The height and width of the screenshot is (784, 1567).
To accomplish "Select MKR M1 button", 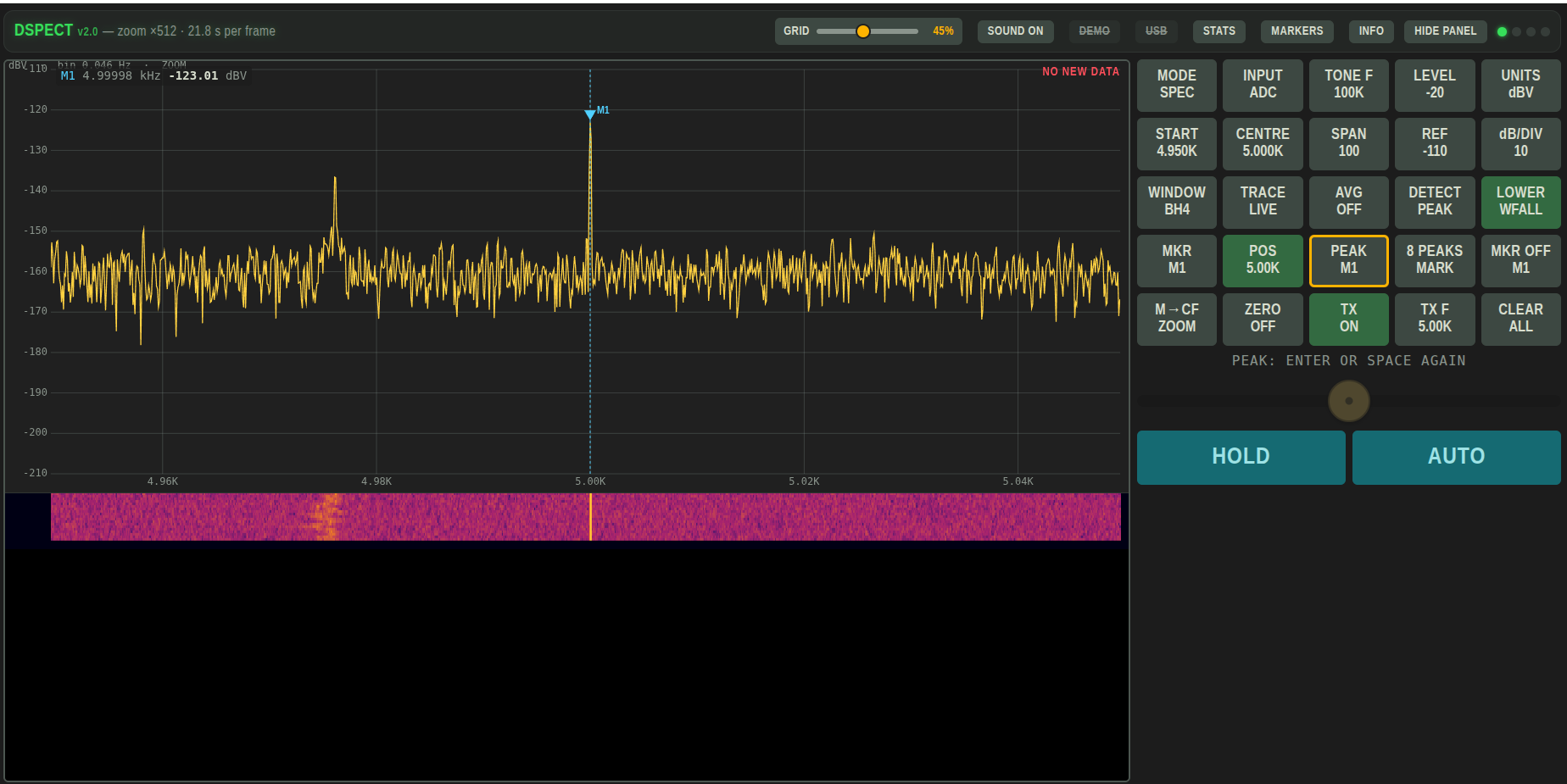I will (1177, 260).
